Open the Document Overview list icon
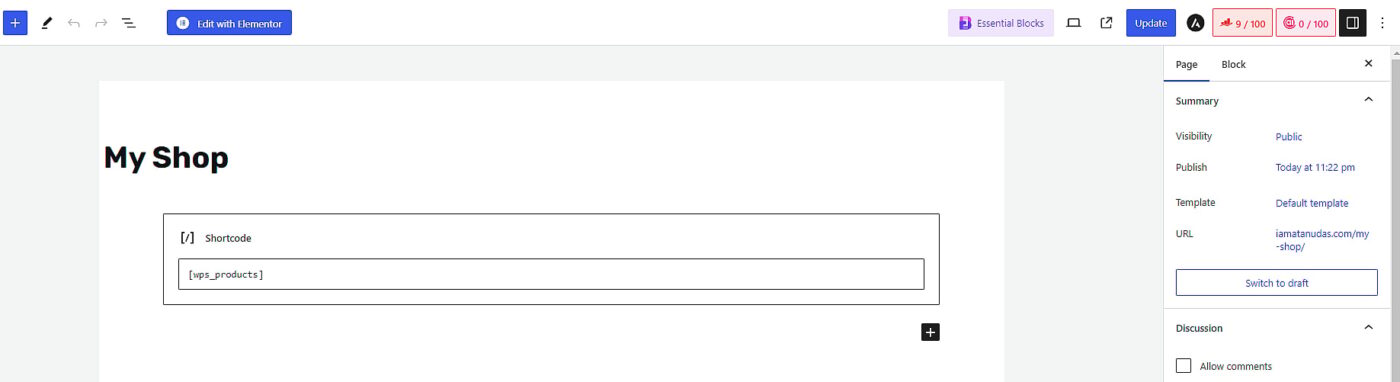Viewport: 1400px width, 382px height. click(129, 22)
